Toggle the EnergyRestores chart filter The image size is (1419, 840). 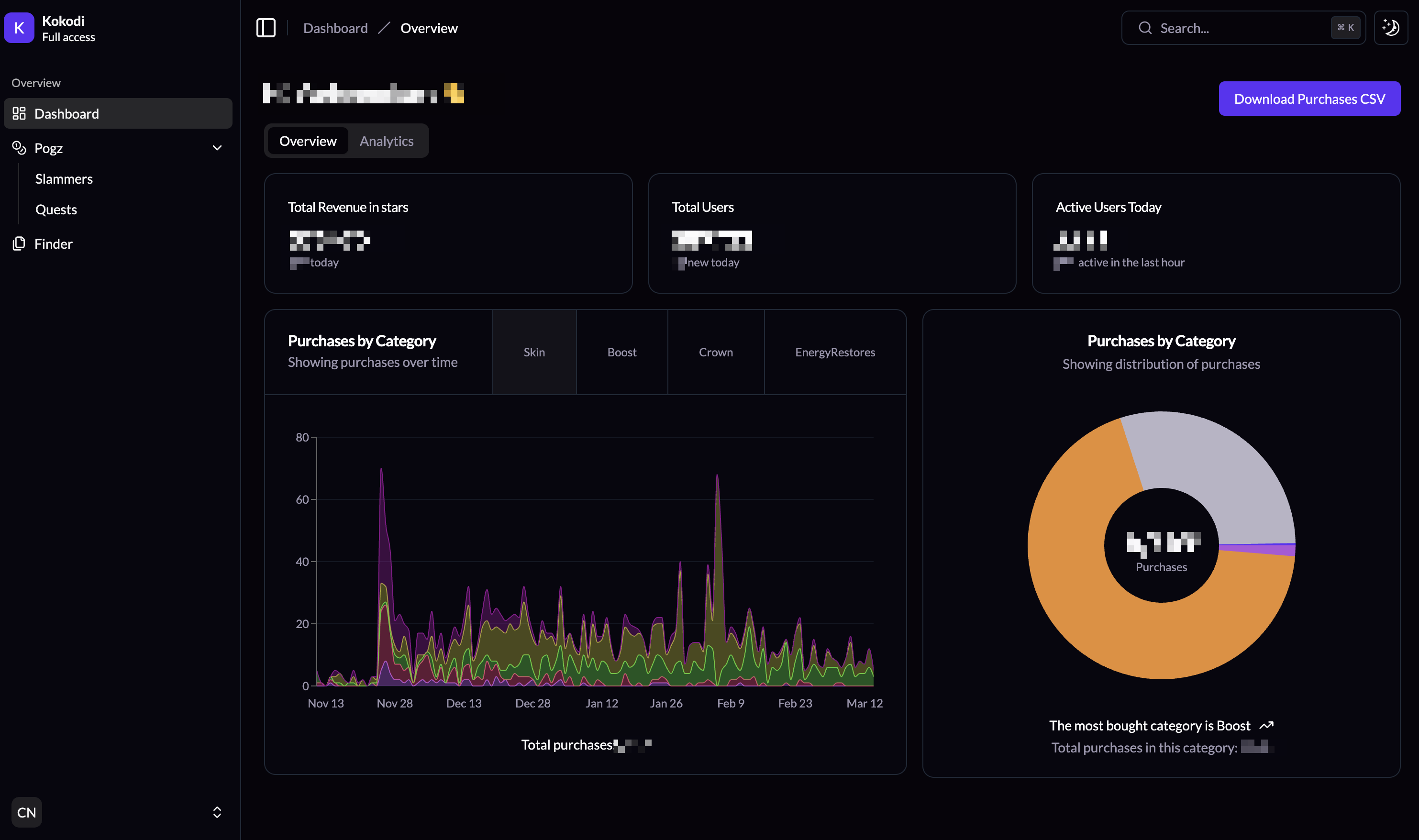point(834,352)
